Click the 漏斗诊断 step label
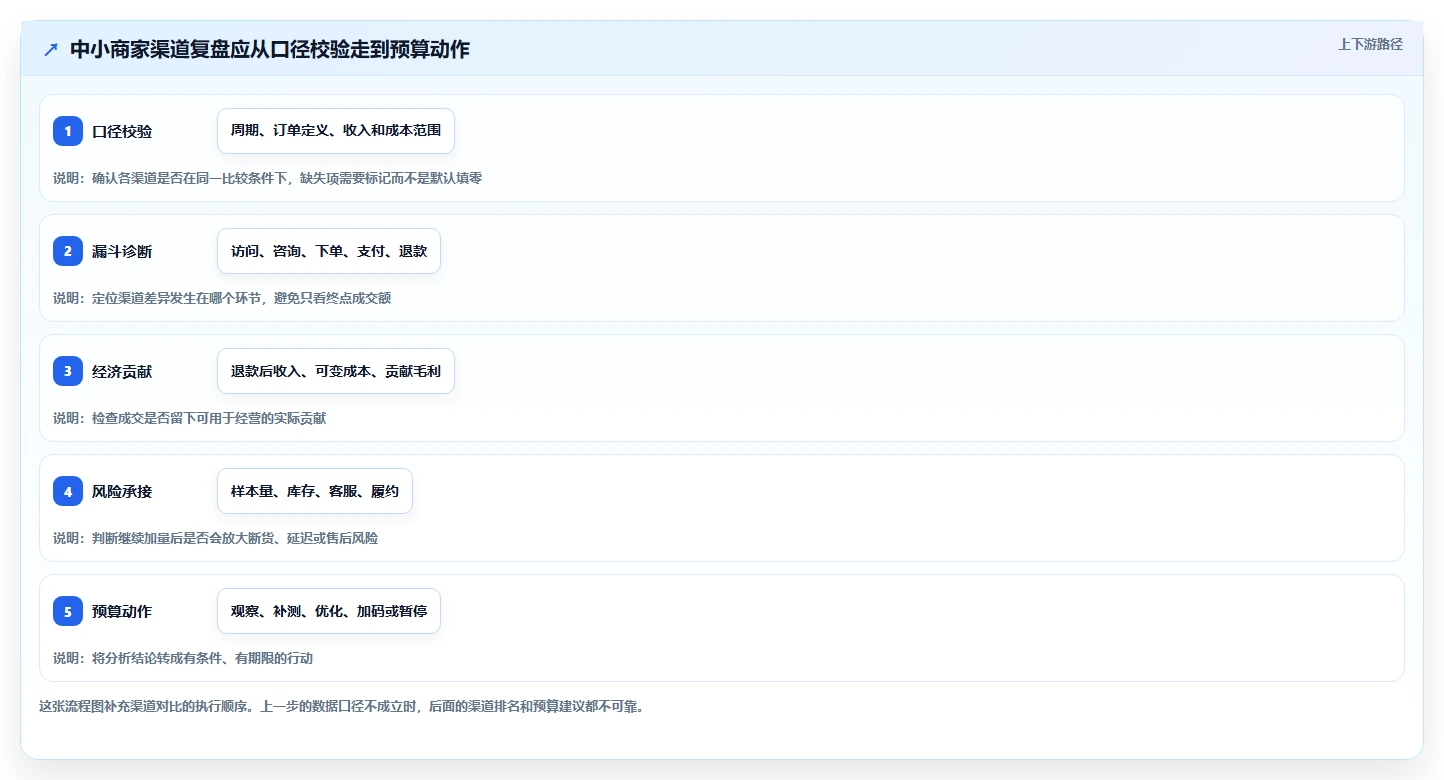 click(122, 252)
